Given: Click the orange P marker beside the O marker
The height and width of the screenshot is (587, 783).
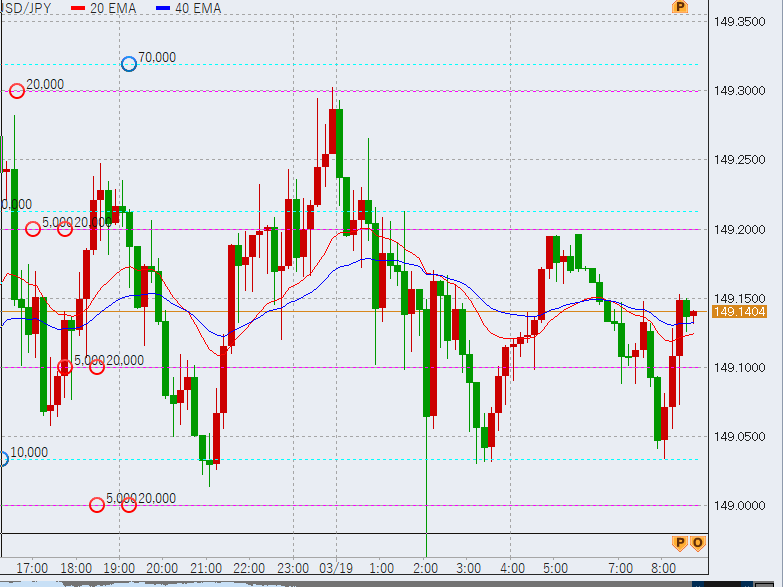Looking at the screenshot, I should coord(680,543).
